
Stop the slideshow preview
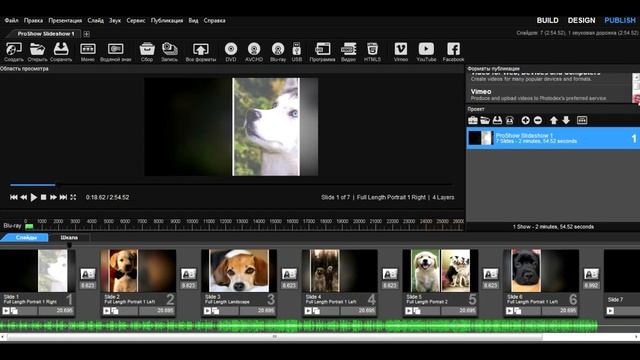pos(44,197)
